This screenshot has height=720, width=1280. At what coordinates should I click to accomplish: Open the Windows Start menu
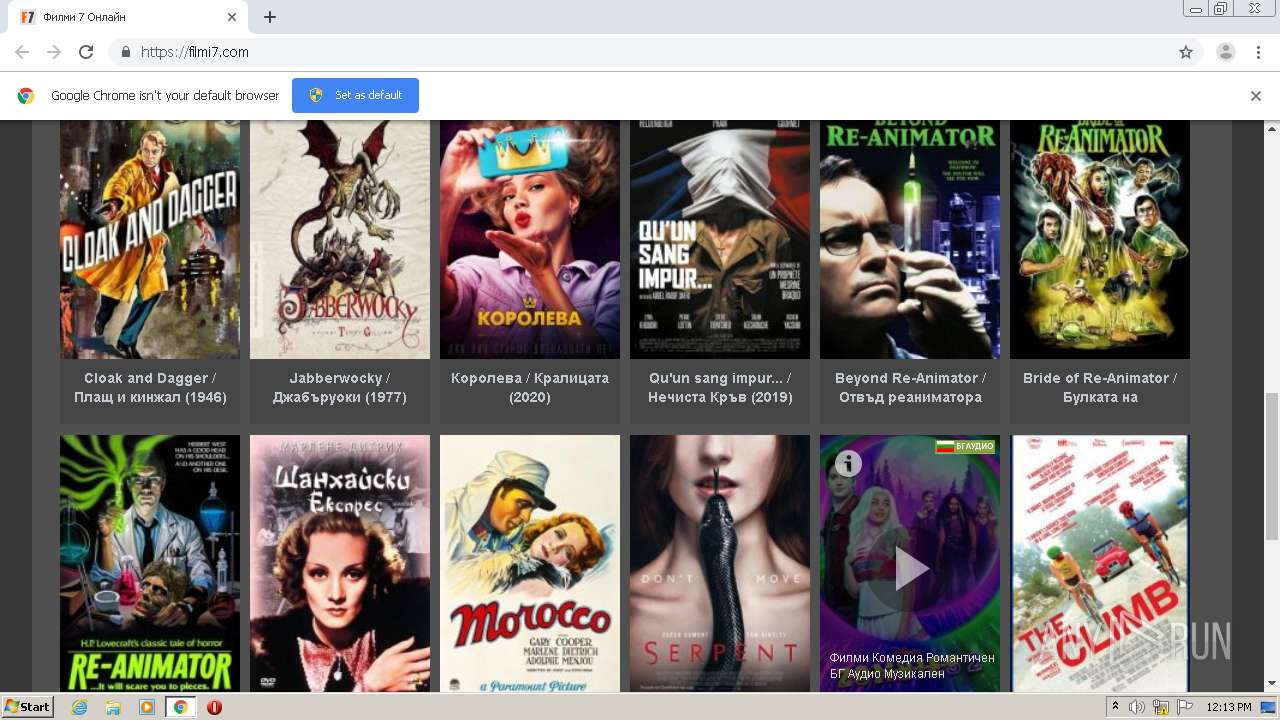pos(28,707)
